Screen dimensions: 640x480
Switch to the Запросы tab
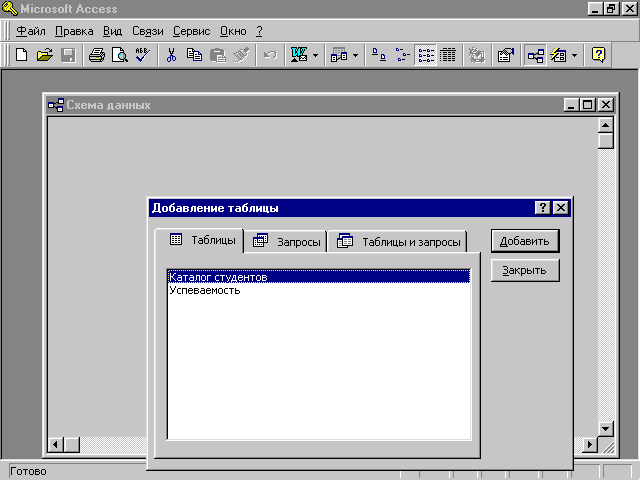point(286,242)
